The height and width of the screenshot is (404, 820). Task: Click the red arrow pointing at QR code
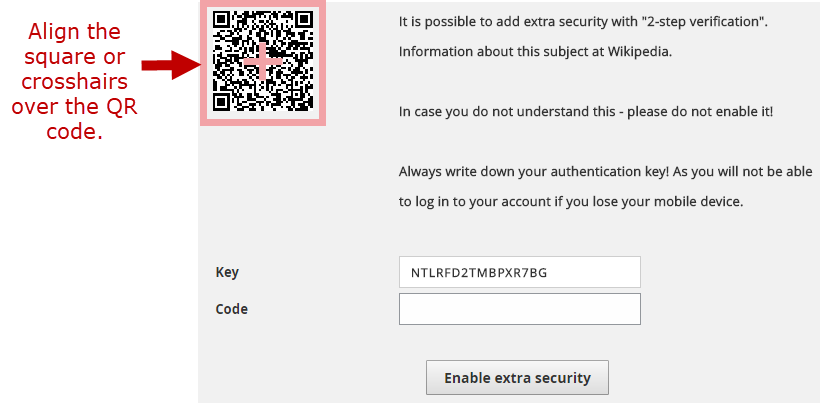tap(171, 65)
